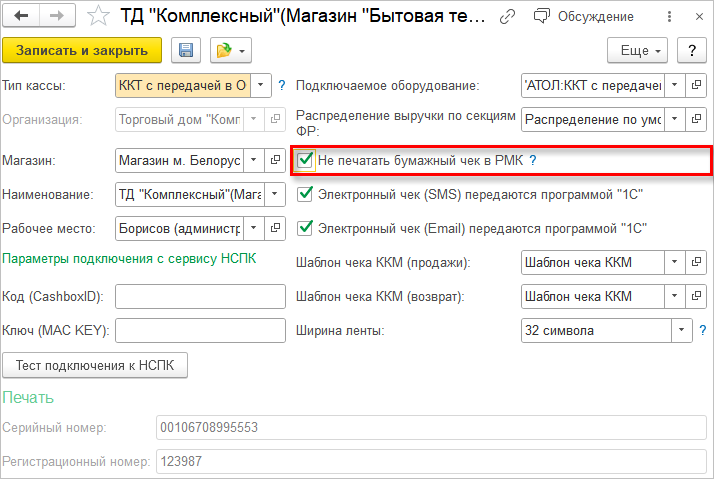The image size is (714, 479).
Task: Click the Записать и закрыть button
Action: click(x=83, y=50)
